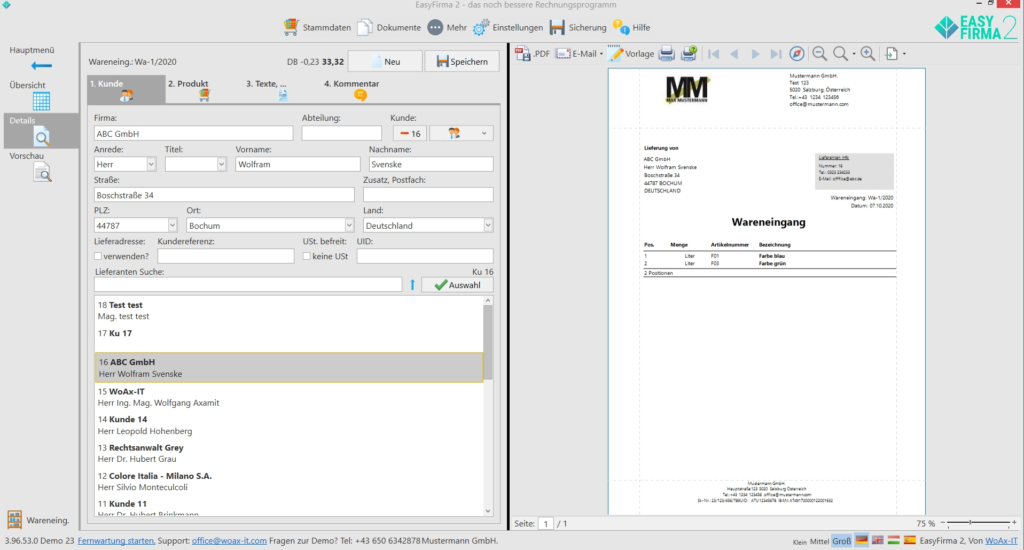
Task: Click the zoom slider minus end
Action: pyautogui.click(x=942, y=523)
